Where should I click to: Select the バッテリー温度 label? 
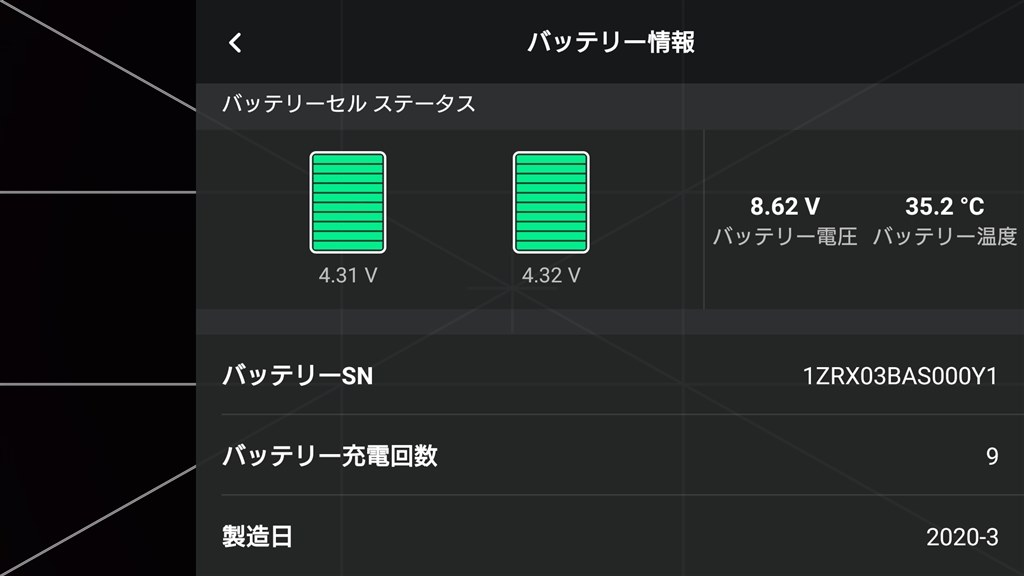[945, 236]
